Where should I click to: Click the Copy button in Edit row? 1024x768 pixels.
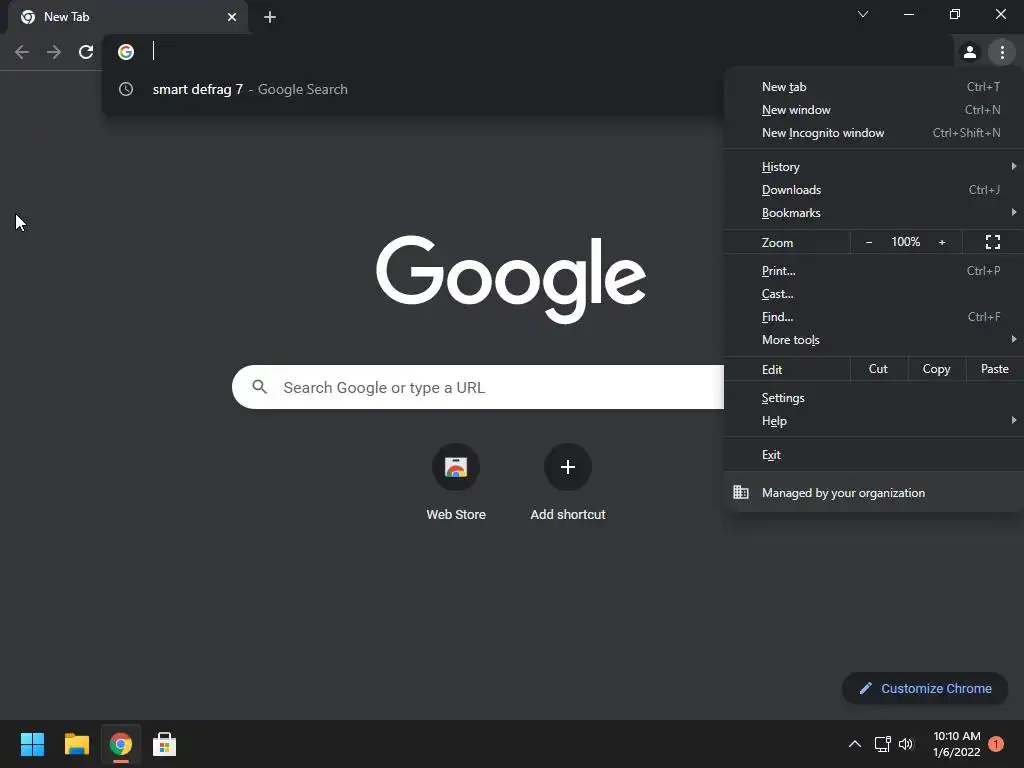[936, 369]
